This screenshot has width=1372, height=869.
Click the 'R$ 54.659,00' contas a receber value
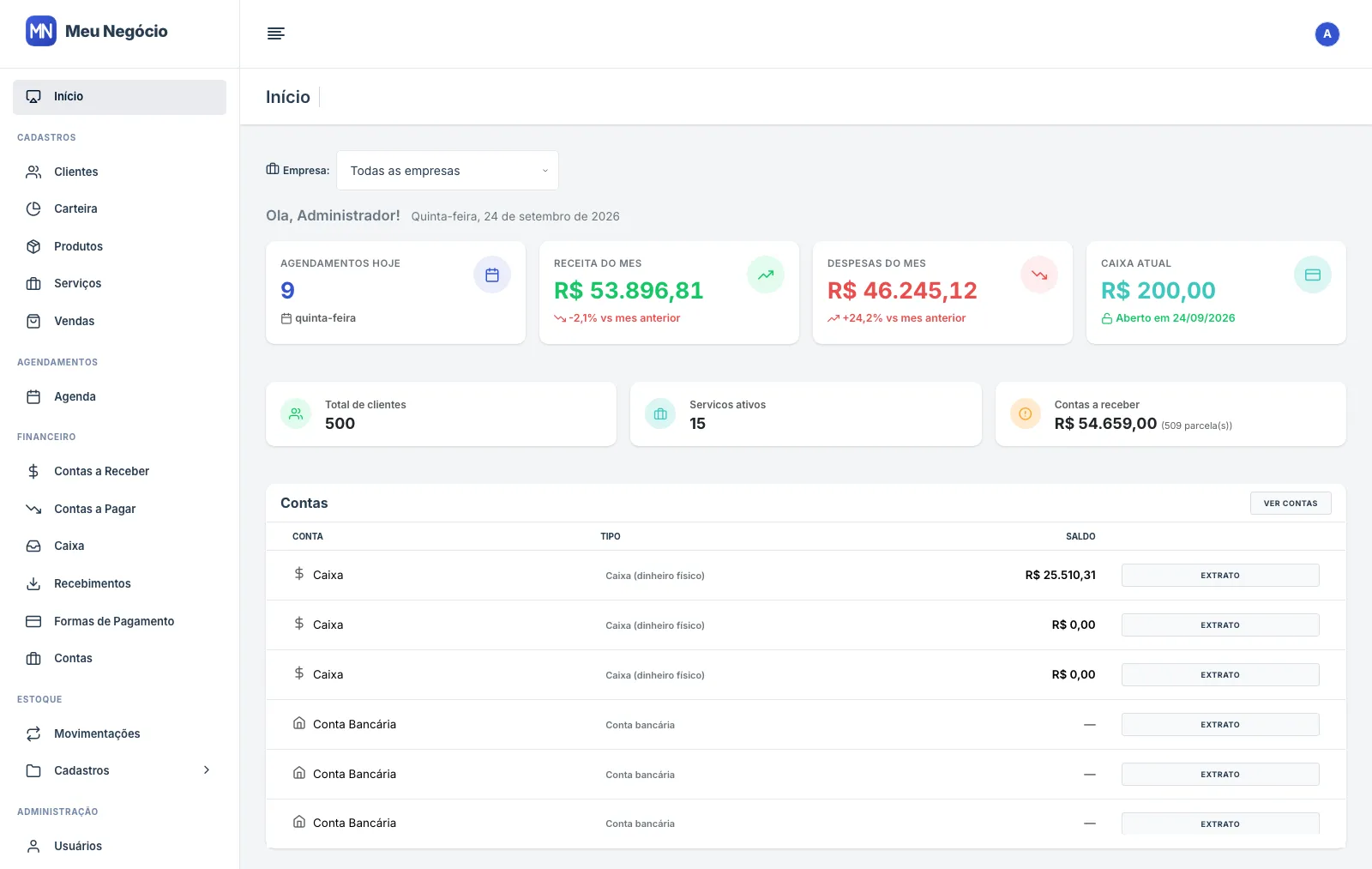pos(1105,424)
